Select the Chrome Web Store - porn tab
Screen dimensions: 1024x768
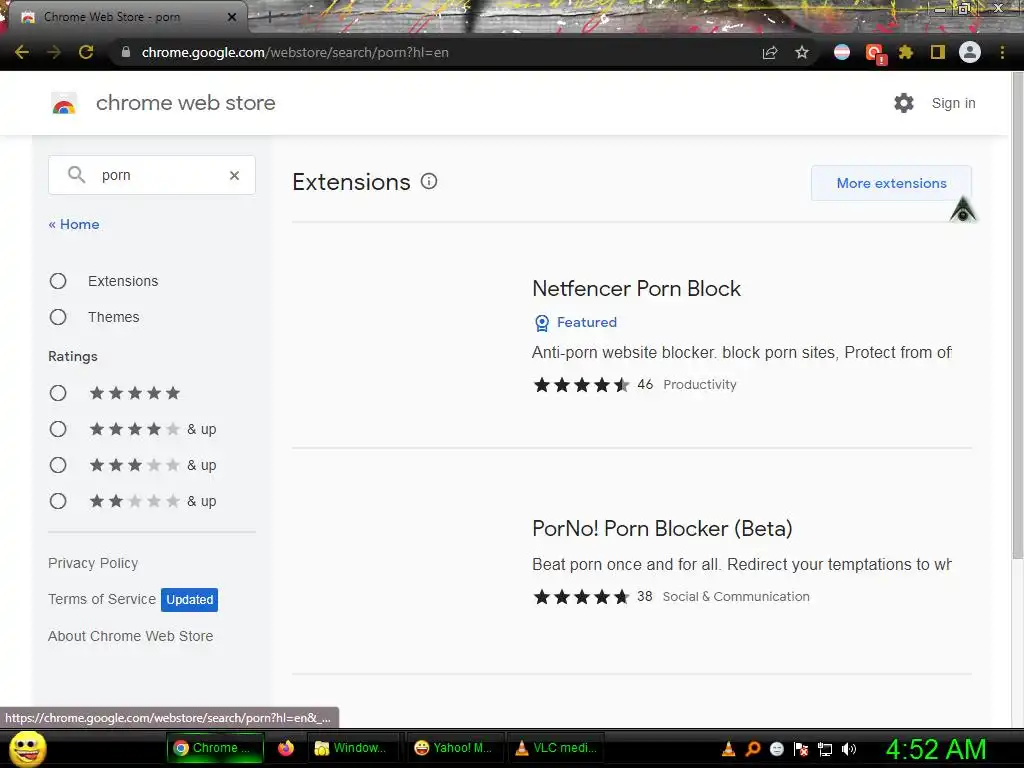pos(127,17)
